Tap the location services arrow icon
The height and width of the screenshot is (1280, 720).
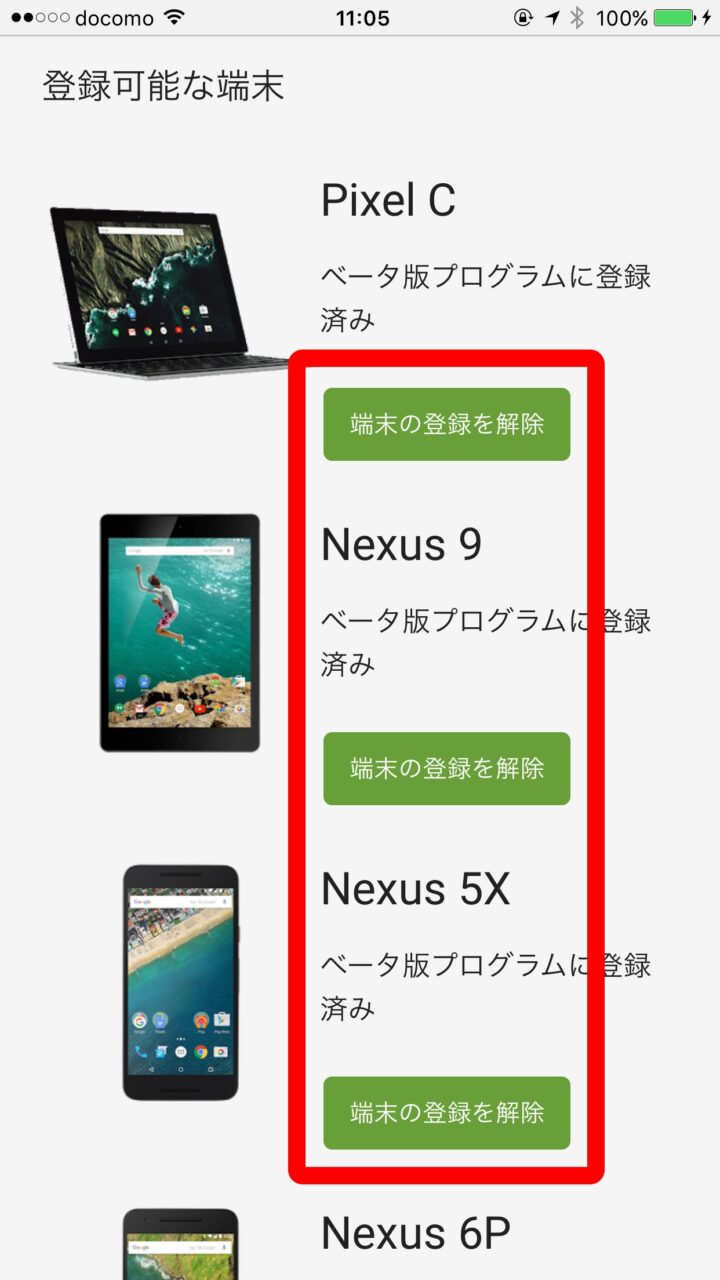pyautogui.click(x=551, y=18)
